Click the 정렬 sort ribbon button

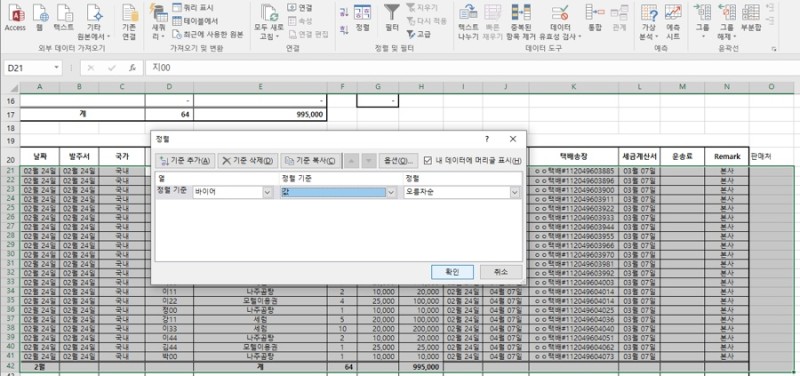pos(363,18)
